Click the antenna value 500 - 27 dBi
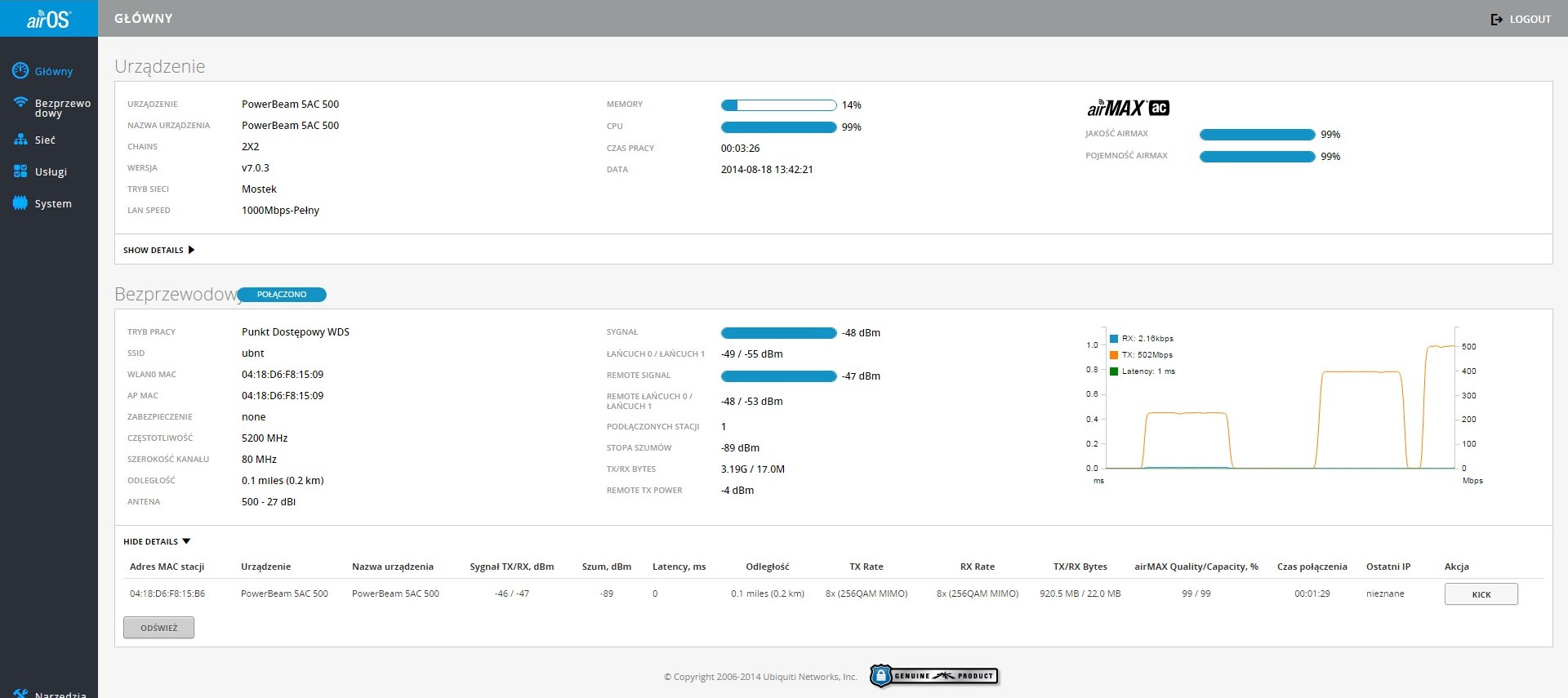This screenshot has width=1568, height=698. coord(269,502)
